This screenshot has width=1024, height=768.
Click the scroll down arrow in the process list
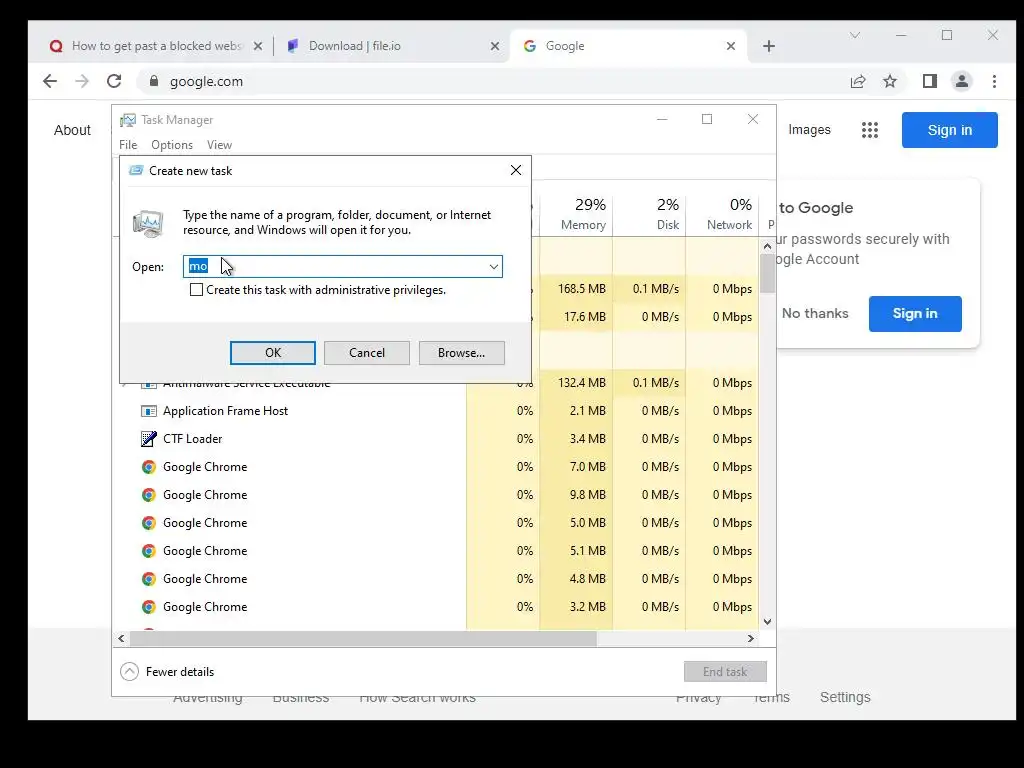[x=767, y=622]
